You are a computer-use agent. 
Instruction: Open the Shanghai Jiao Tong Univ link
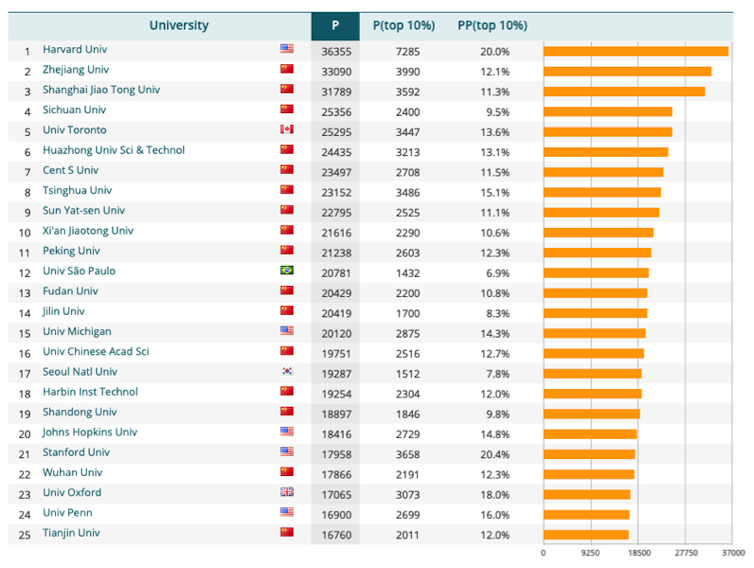pyautogui.click(x=101, y=90)
